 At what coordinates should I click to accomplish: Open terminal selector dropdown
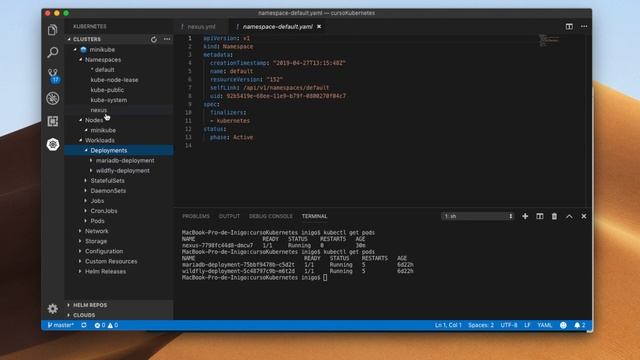(x=478, y=216)
